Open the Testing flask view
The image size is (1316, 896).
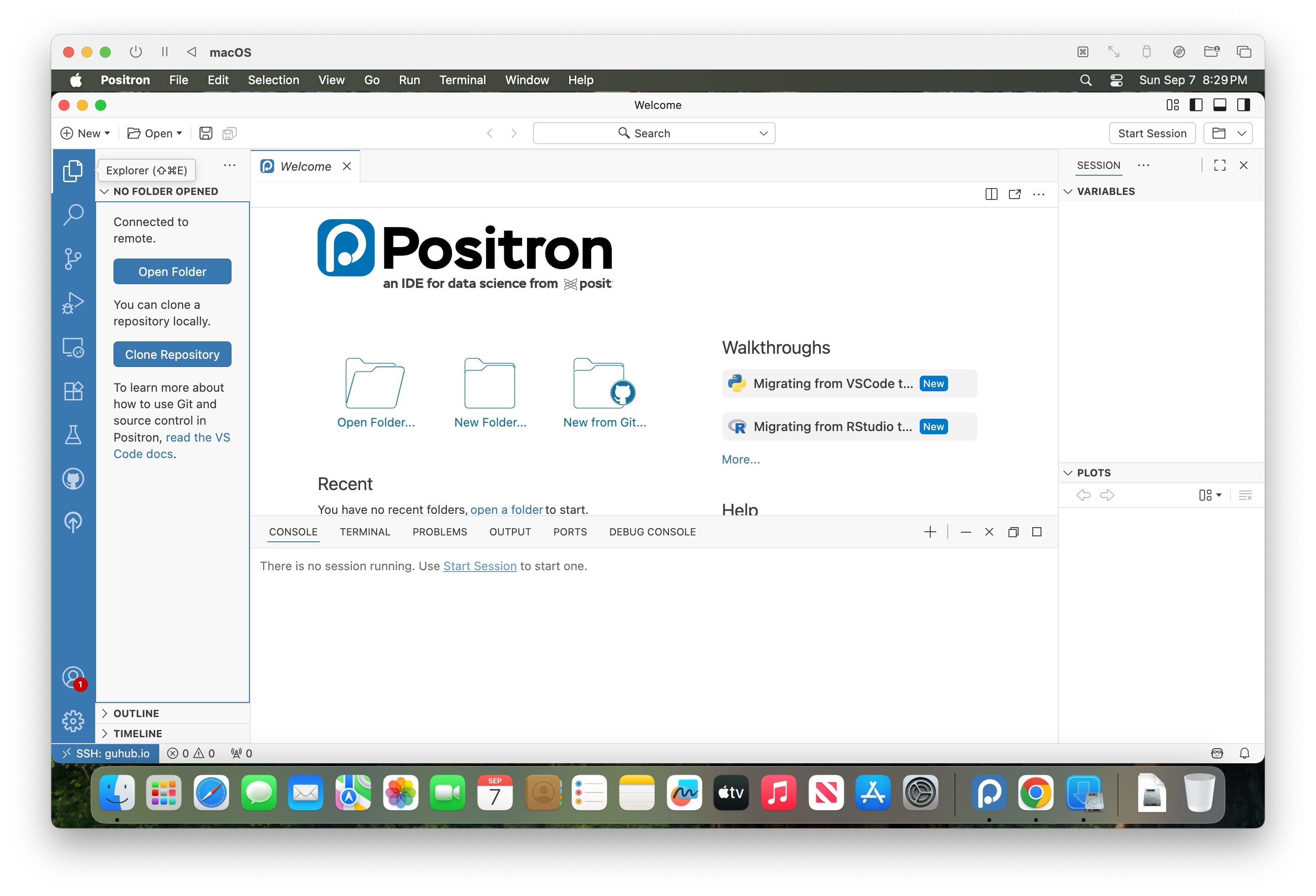coord(73,435)
